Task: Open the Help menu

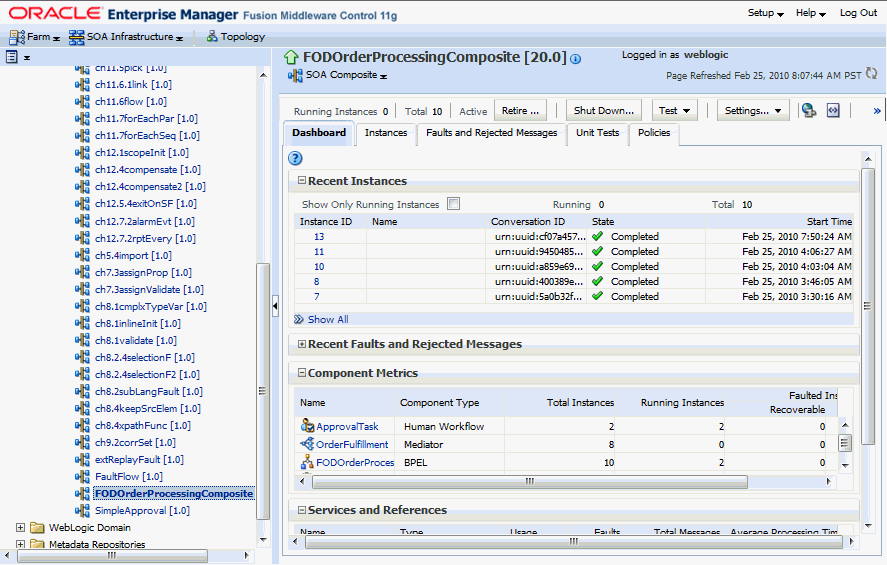Action: [811, 12]
